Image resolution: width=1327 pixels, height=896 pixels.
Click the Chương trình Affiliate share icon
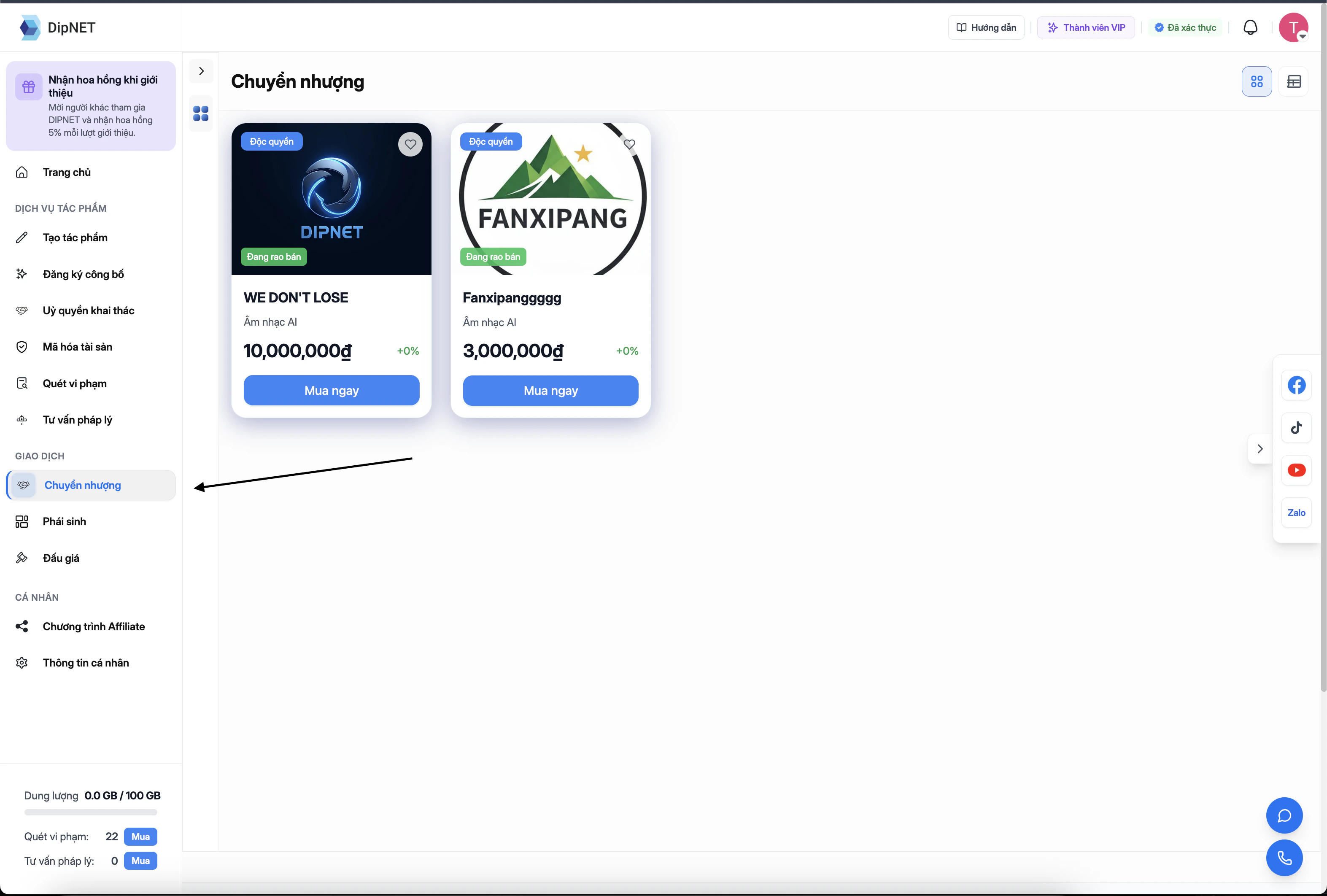click(22, 626)
